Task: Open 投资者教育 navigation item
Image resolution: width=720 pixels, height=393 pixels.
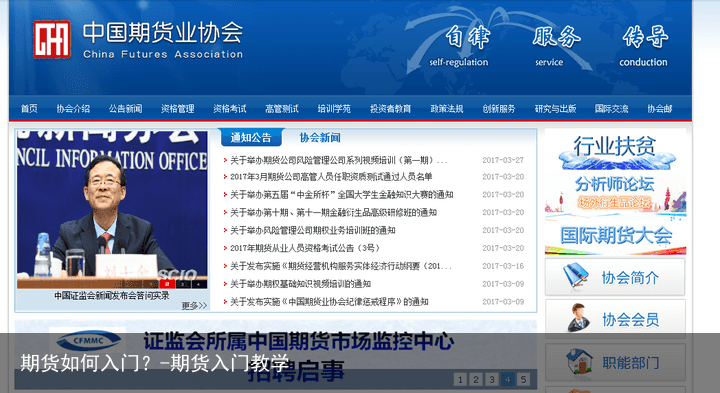Action: pyautogui.click(x=391, y=109)
